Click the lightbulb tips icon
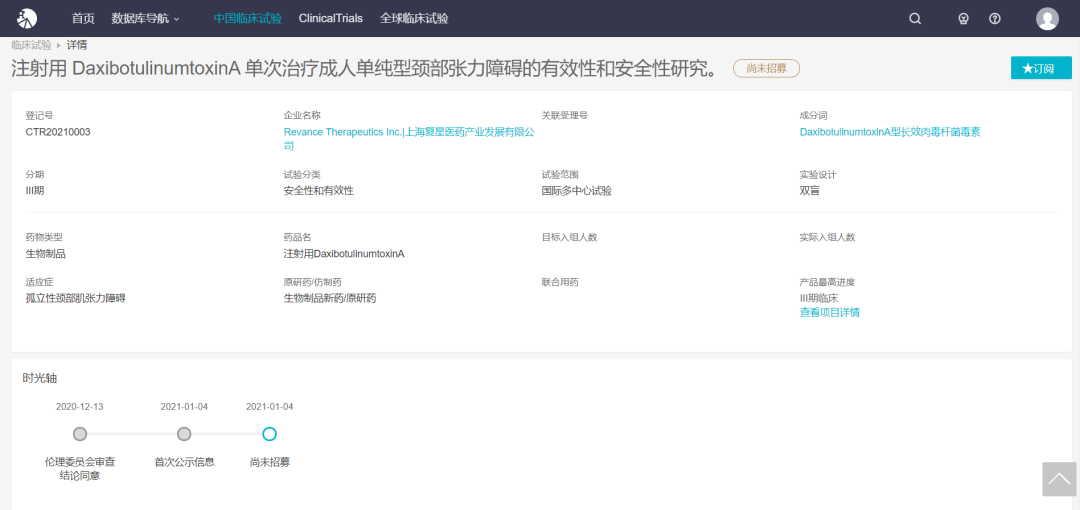 [964, 19]
